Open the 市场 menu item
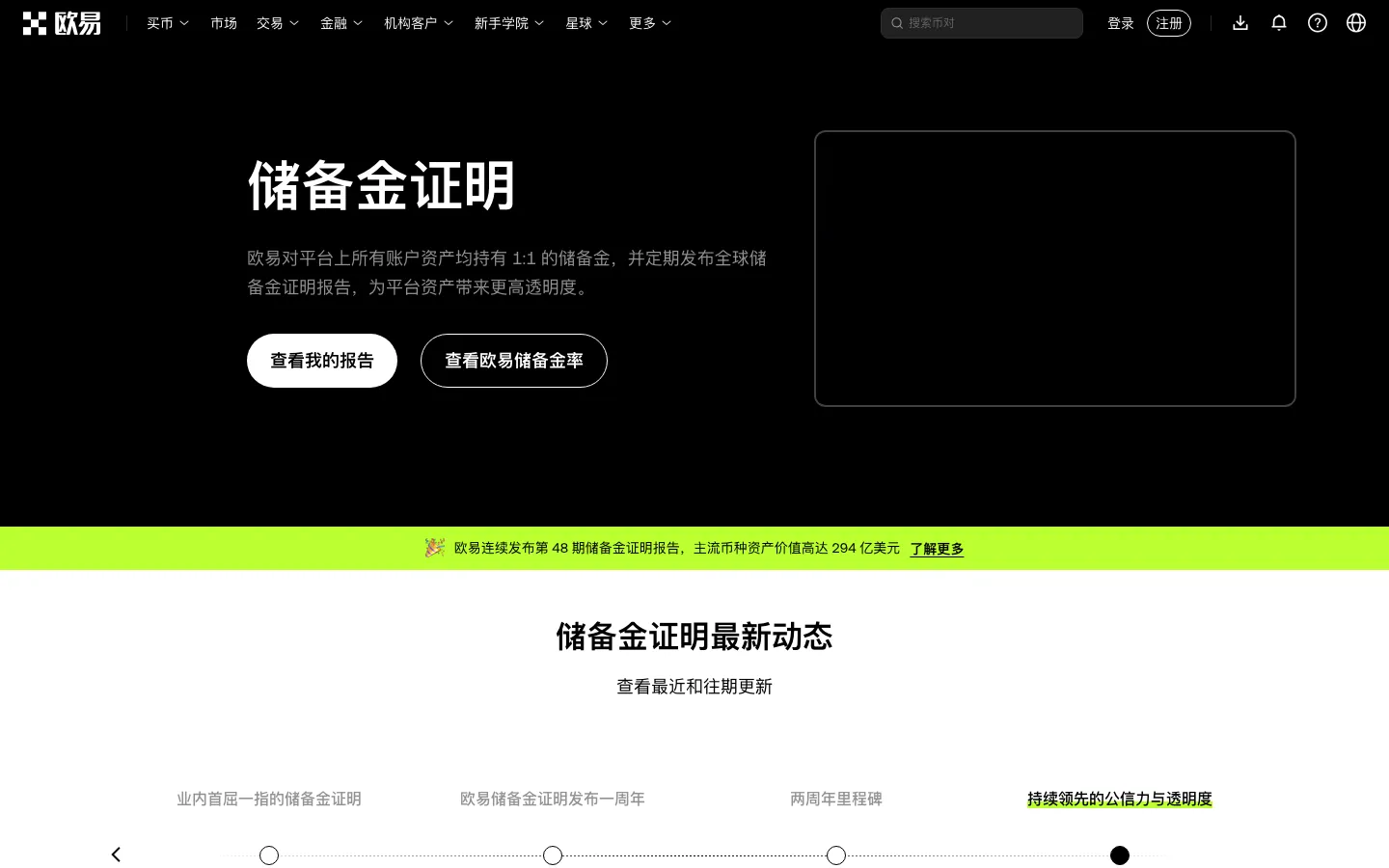 (224, 23)
